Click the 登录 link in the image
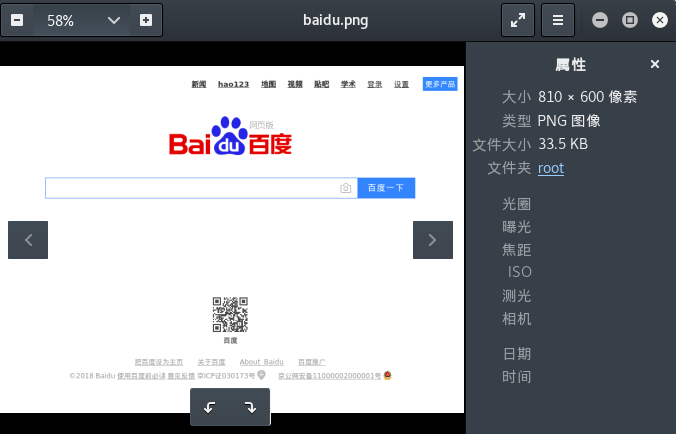The height and width of the screenshot is (434, 676). [x=375, y=84]
